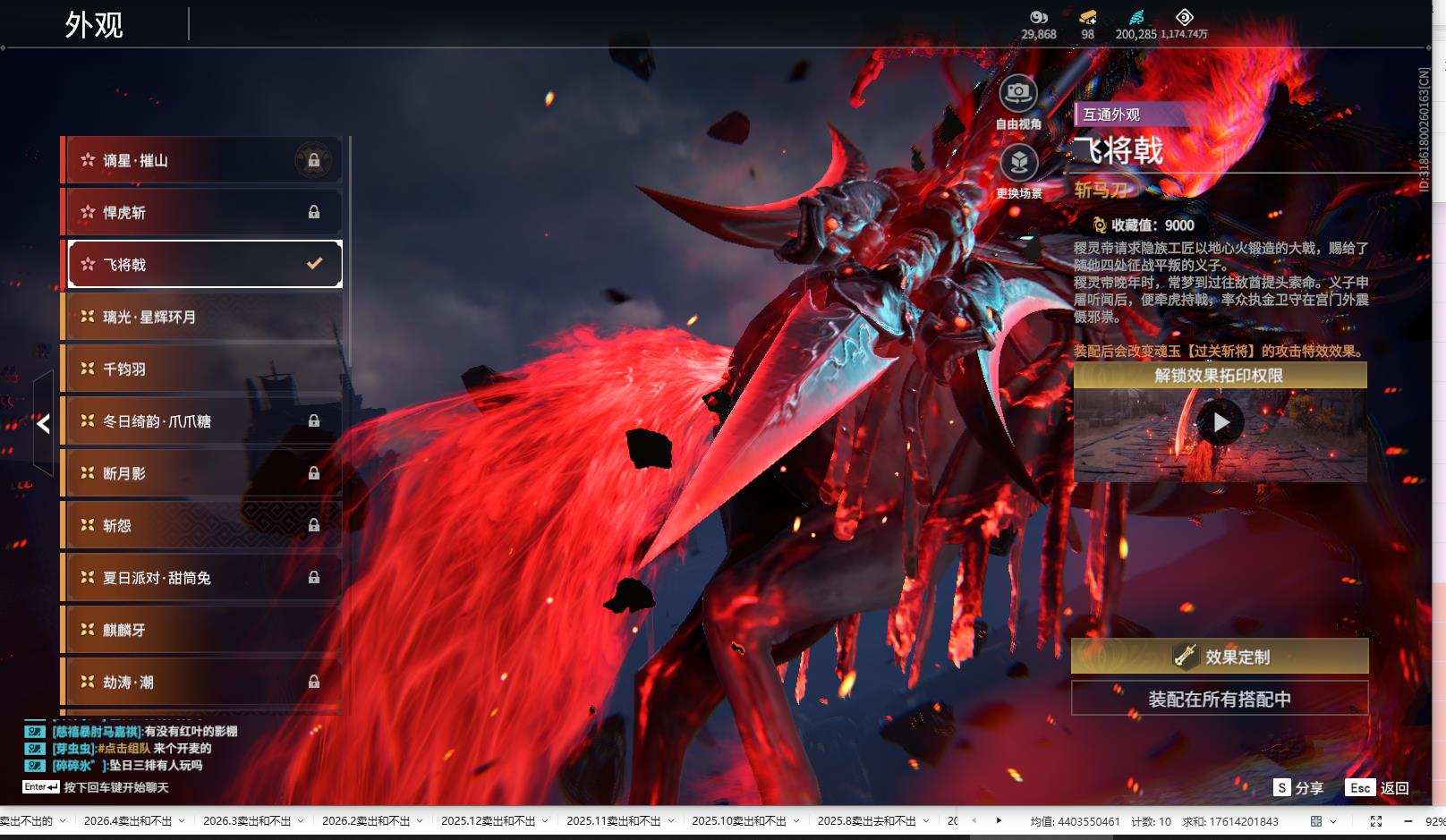Select the 斩怨 skin row
The height and width of the screenshot is (840, 1446).
pos(201,525)
